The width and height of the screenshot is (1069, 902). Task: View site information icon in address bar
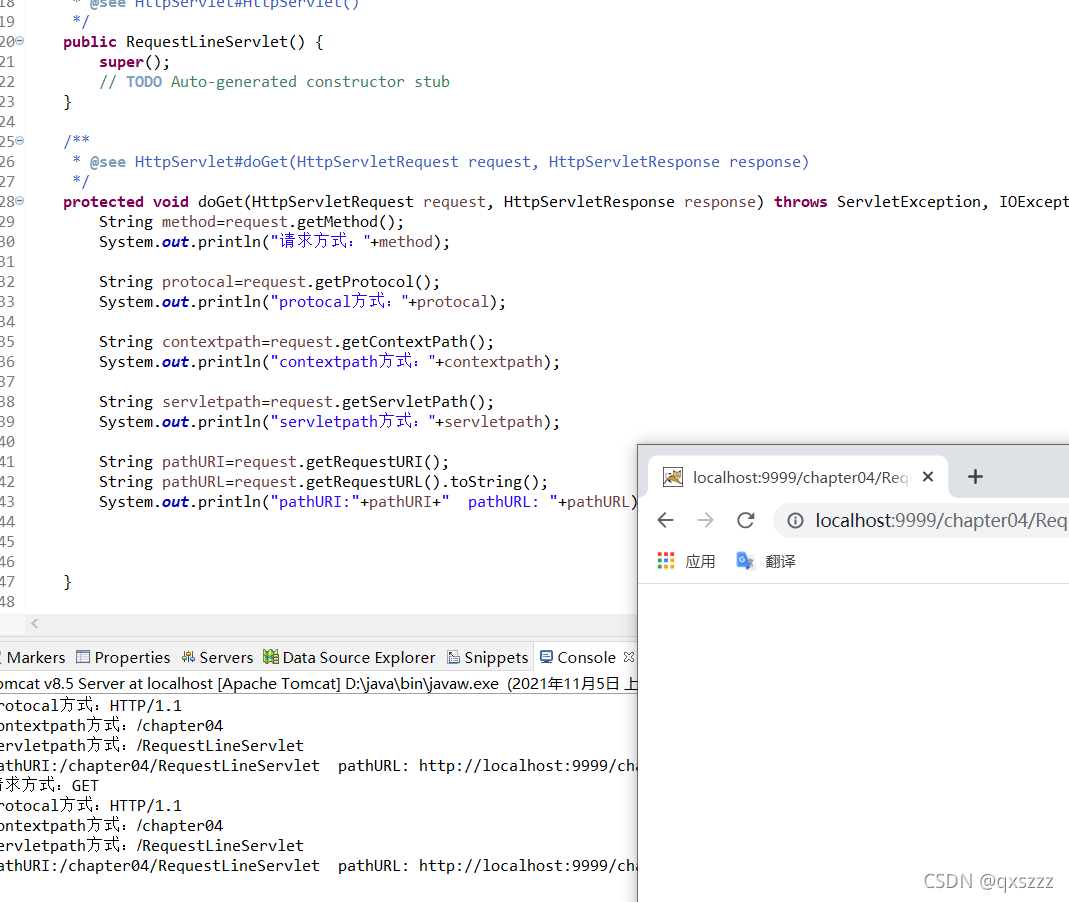(795, 521)
